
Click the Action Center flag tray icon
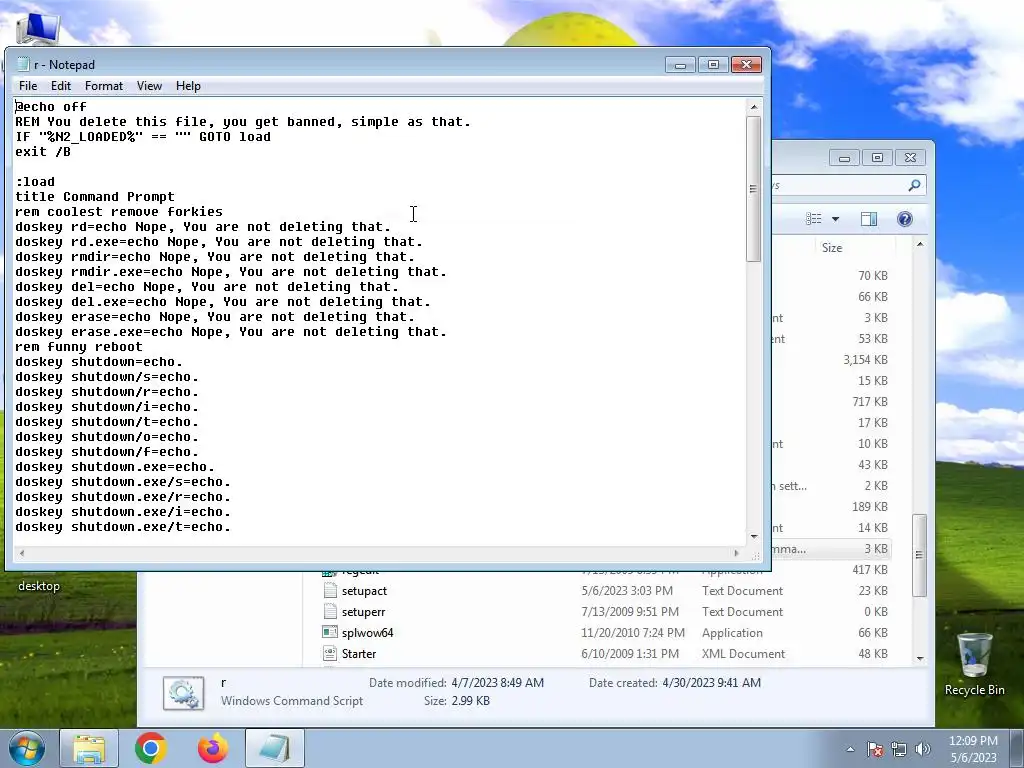(x=874, y=749)
